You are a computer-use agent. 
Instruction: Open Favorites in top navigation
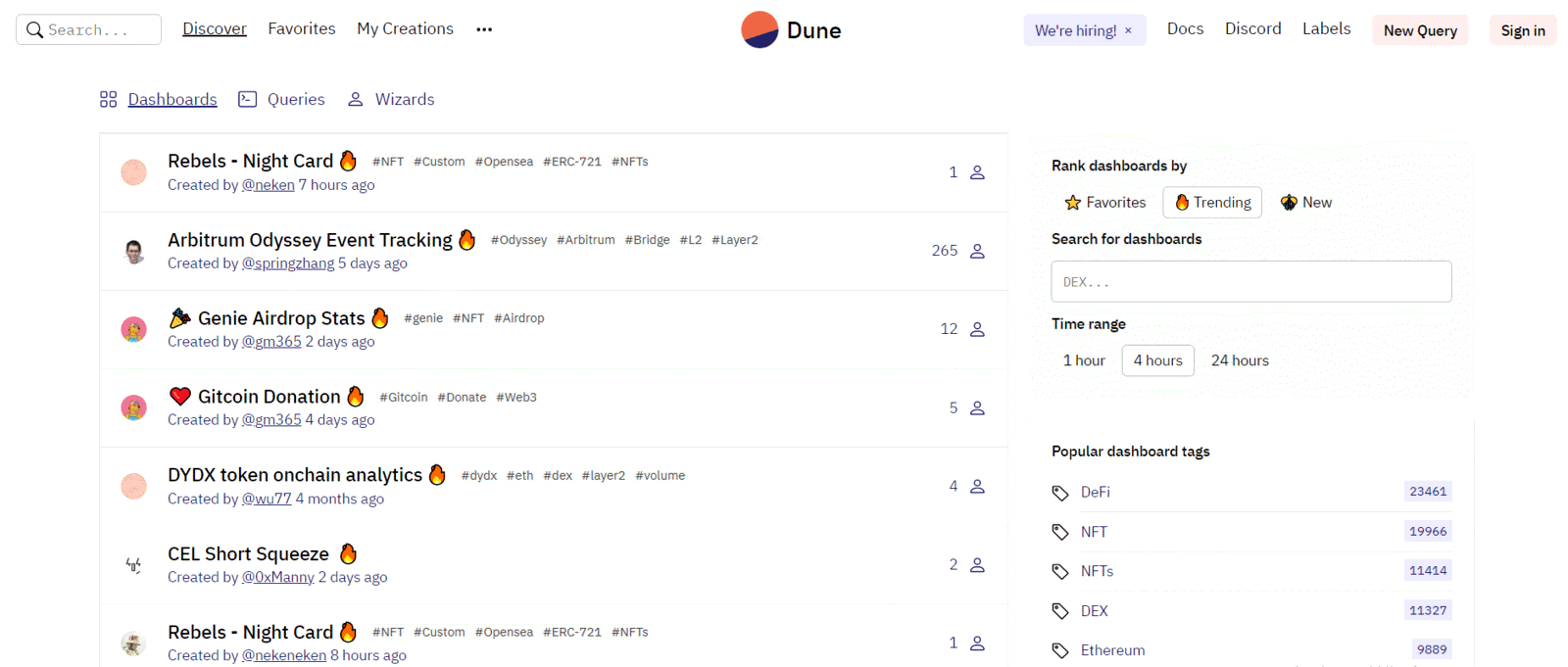(x=302, y=29)
